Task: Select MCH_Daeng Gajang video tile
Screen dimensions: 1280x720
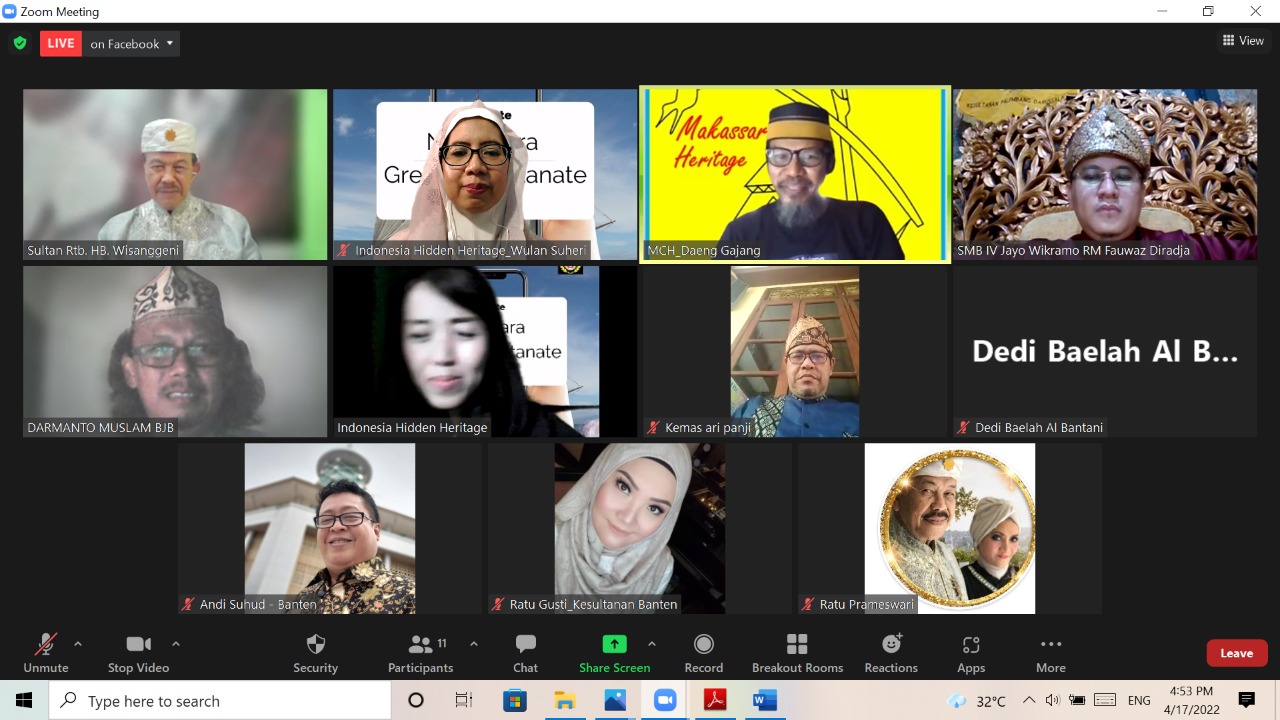Action: tap(795, 175)
